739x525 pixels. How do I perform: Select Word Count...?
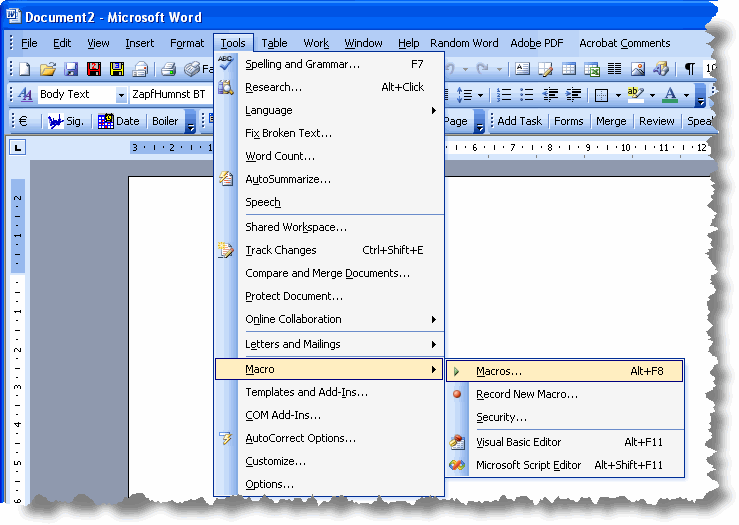tap(329, 156)
